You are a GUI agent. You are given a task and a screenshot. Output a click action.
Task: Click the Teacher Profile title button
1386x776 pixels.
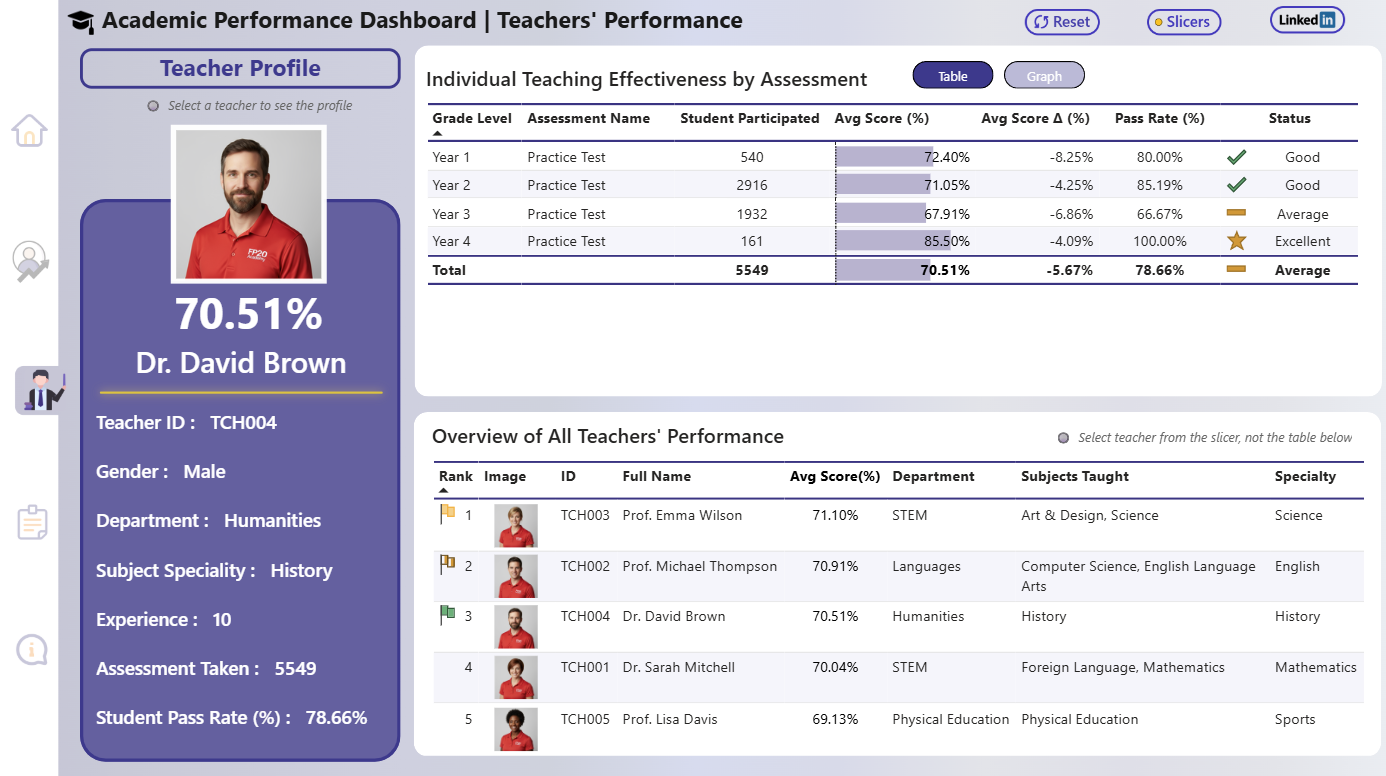(240, 69)
